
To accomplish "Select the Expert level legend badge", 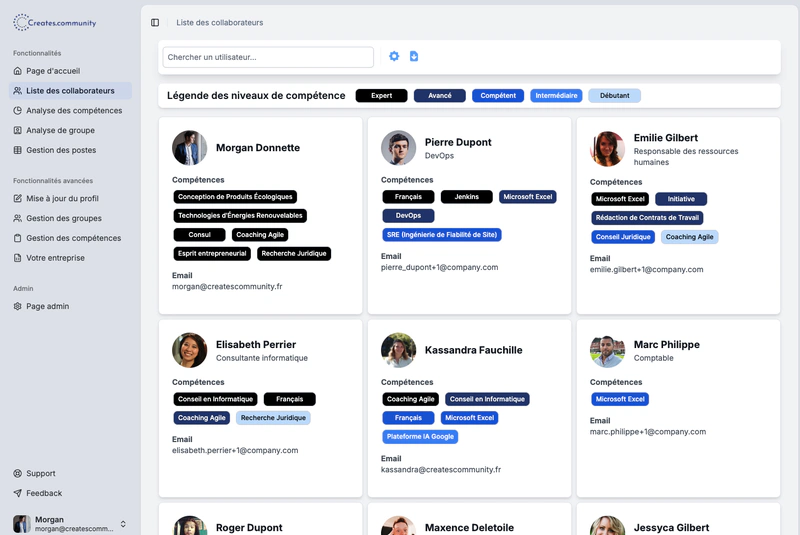I will 381,96.
